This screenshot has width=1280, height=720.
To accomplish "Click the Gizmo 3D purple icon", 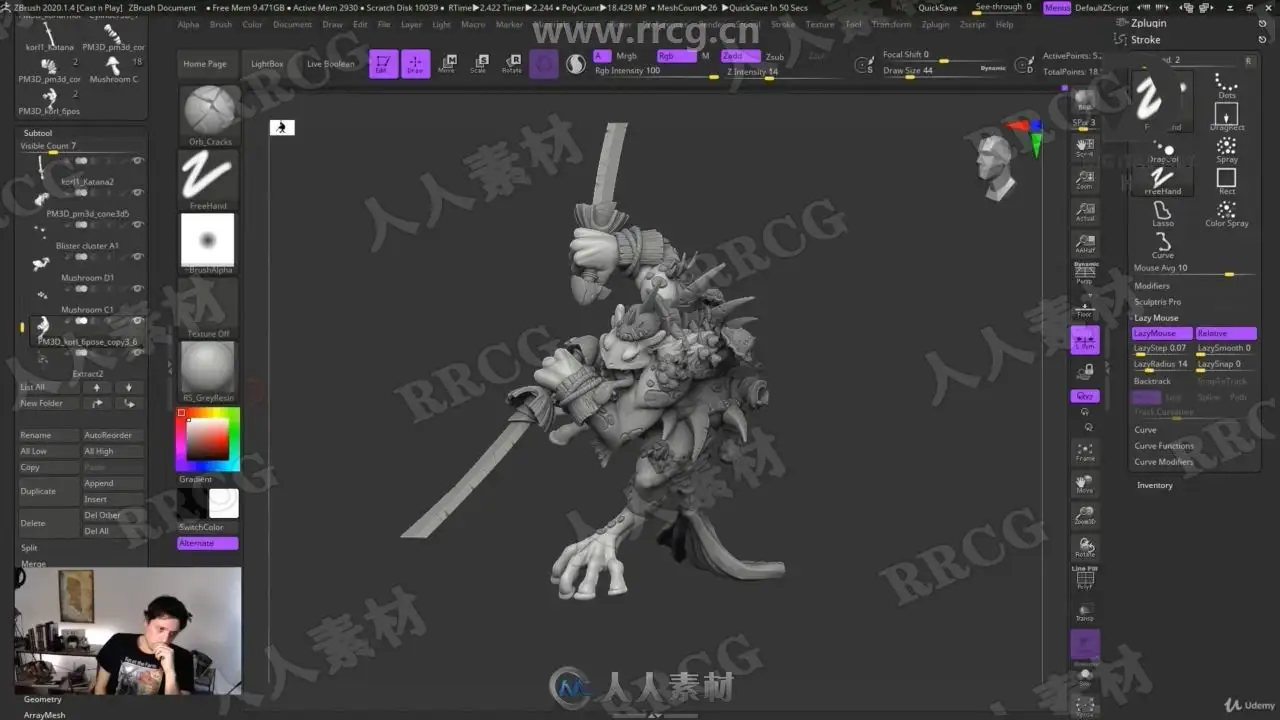I will (x=544, y=64).
